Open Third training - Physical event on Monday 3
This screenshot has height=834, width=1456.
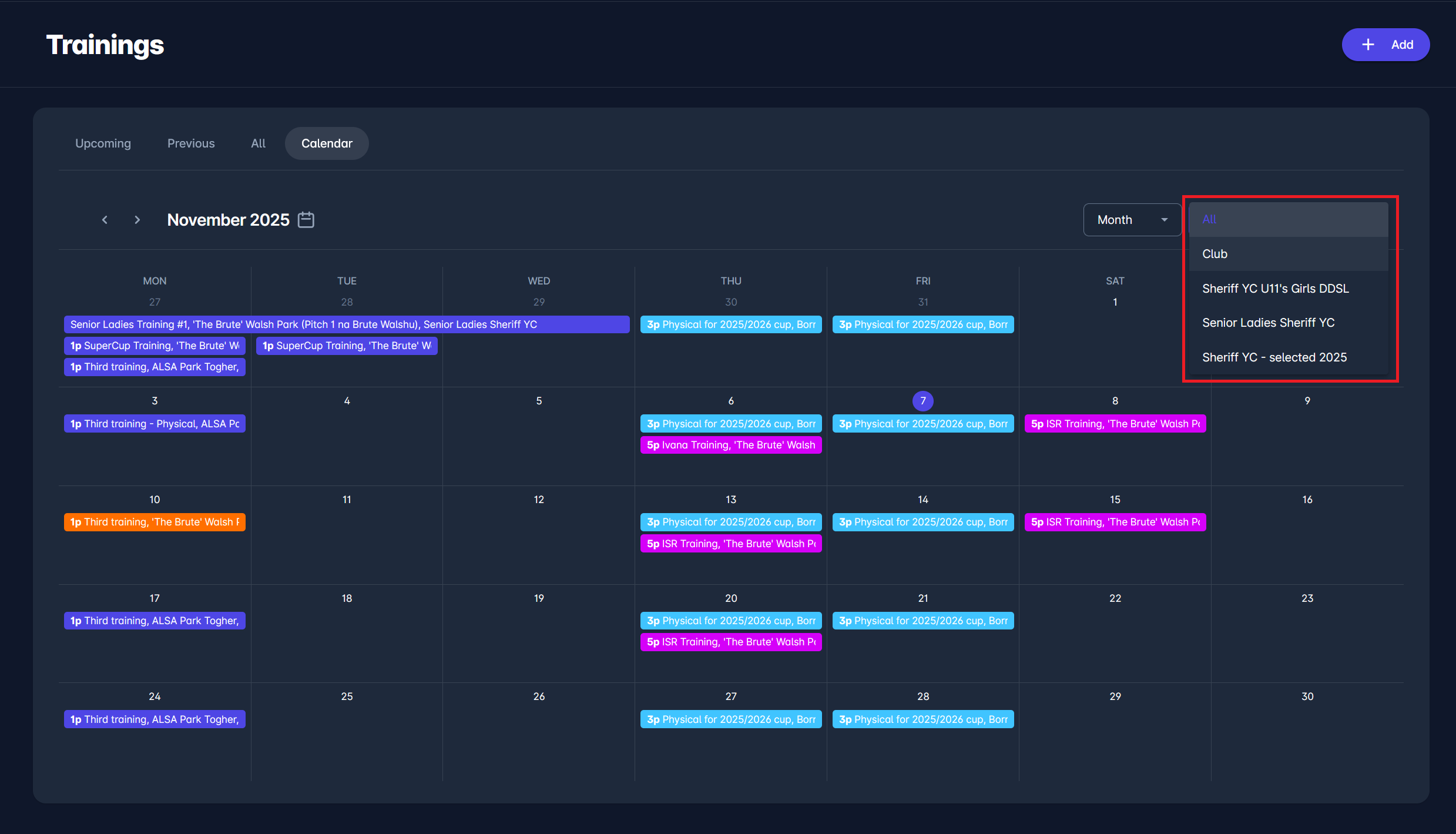coord(155,424)
